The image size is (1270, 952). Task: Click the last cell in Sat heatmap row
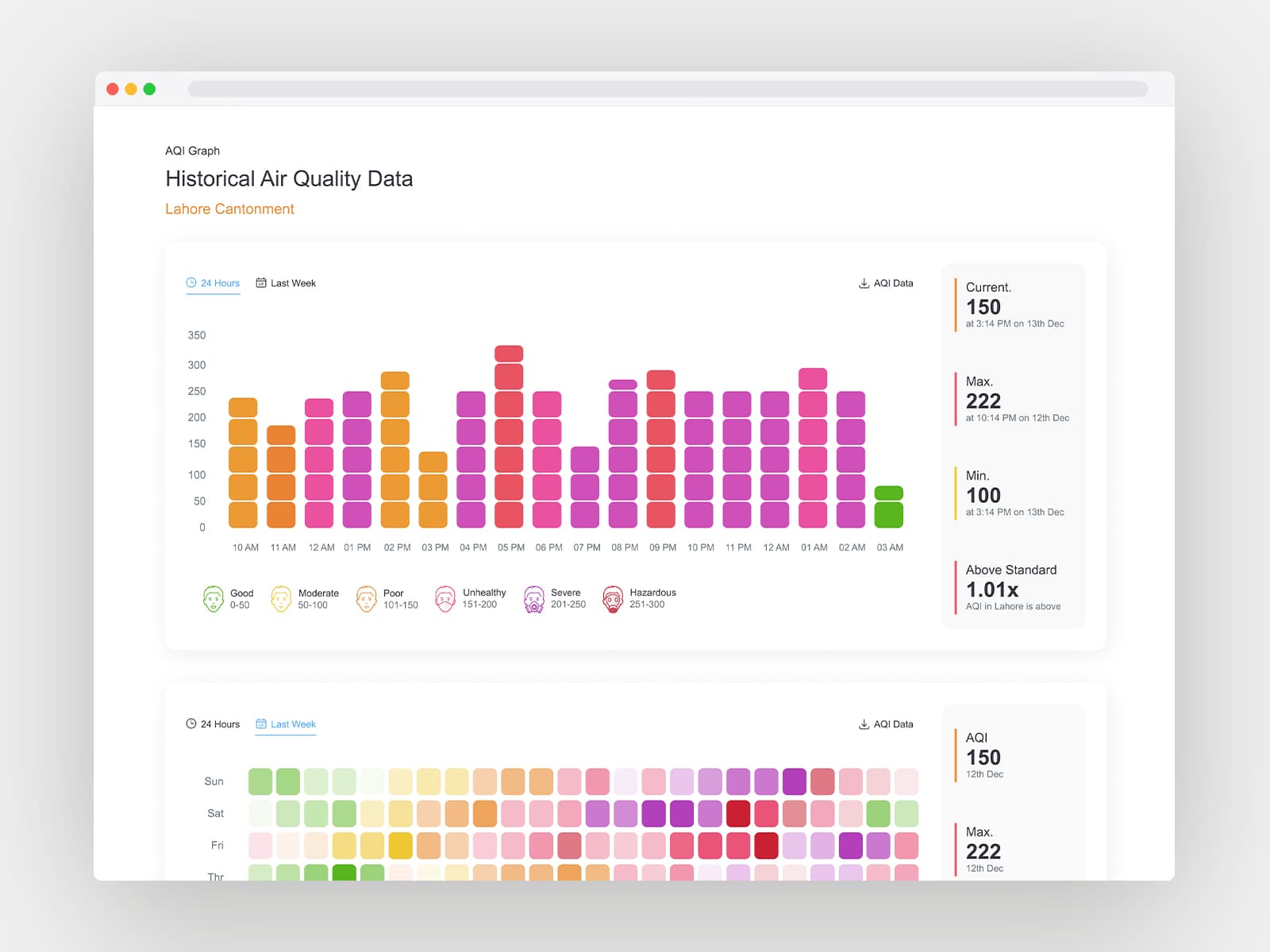[906, 813]
